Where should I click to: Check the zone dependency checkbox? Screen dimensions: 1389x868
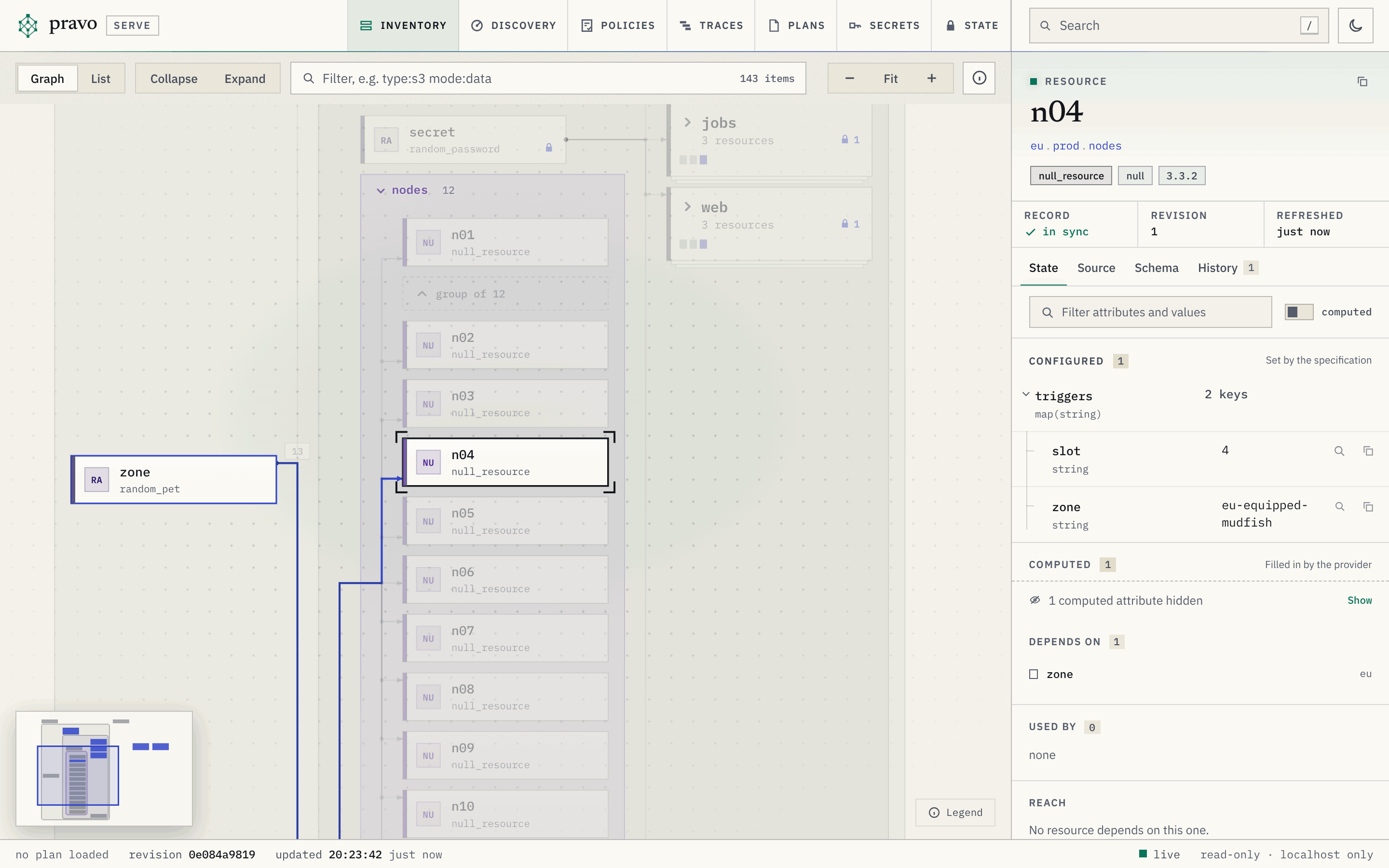[1034, 674]
